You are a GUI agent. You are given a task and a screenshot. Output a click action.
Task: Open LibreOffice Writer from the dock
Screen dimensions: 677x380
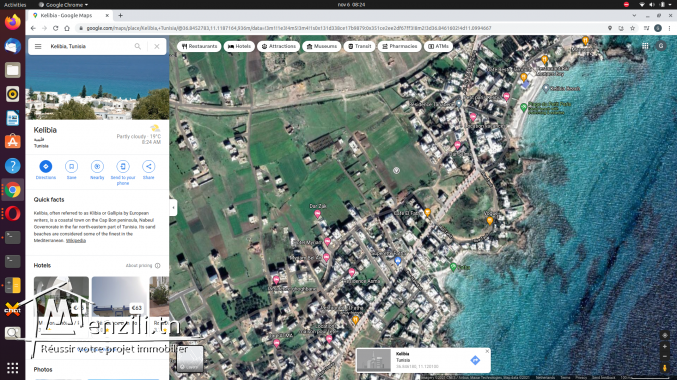pos(13,118)
